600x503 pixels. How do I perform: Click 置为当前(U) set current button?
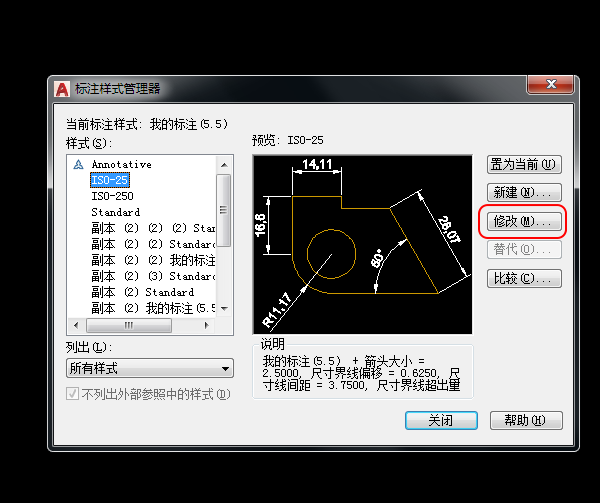click(524, 164)
